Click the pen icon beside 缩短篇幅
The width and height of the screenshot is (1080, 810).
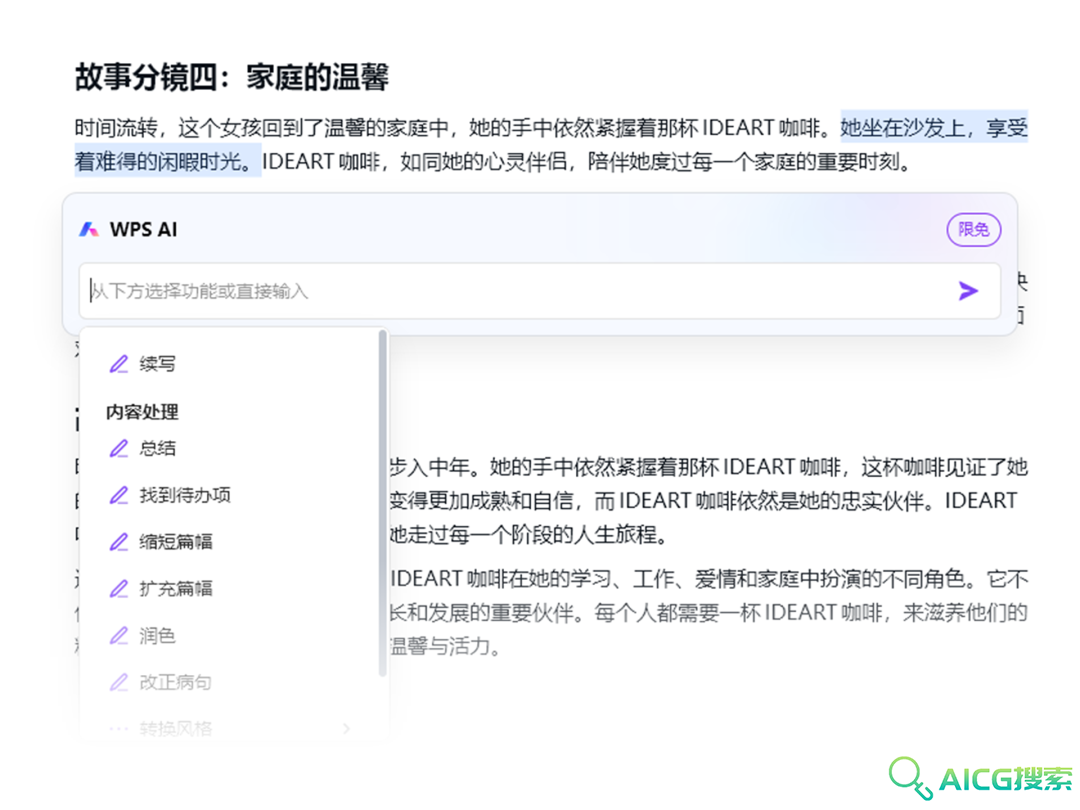[x=118, y=542]
